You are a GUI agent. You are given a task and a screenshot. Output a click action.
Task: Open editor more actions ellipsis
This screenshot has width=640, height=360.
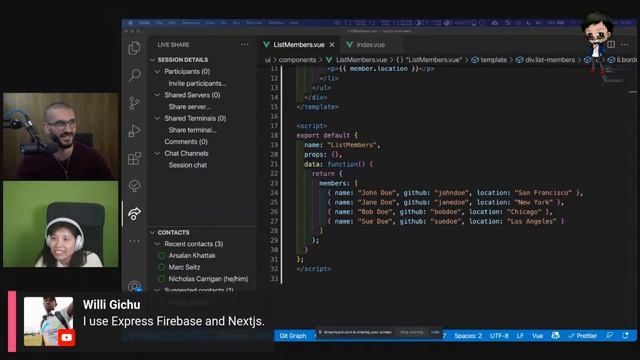[x=624, y=44]
